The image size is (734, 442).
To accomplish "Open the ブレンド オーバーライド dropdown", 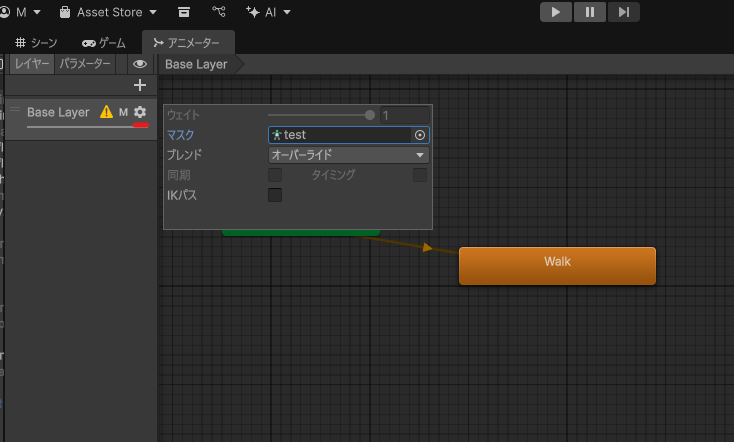I will coord(349,155).
